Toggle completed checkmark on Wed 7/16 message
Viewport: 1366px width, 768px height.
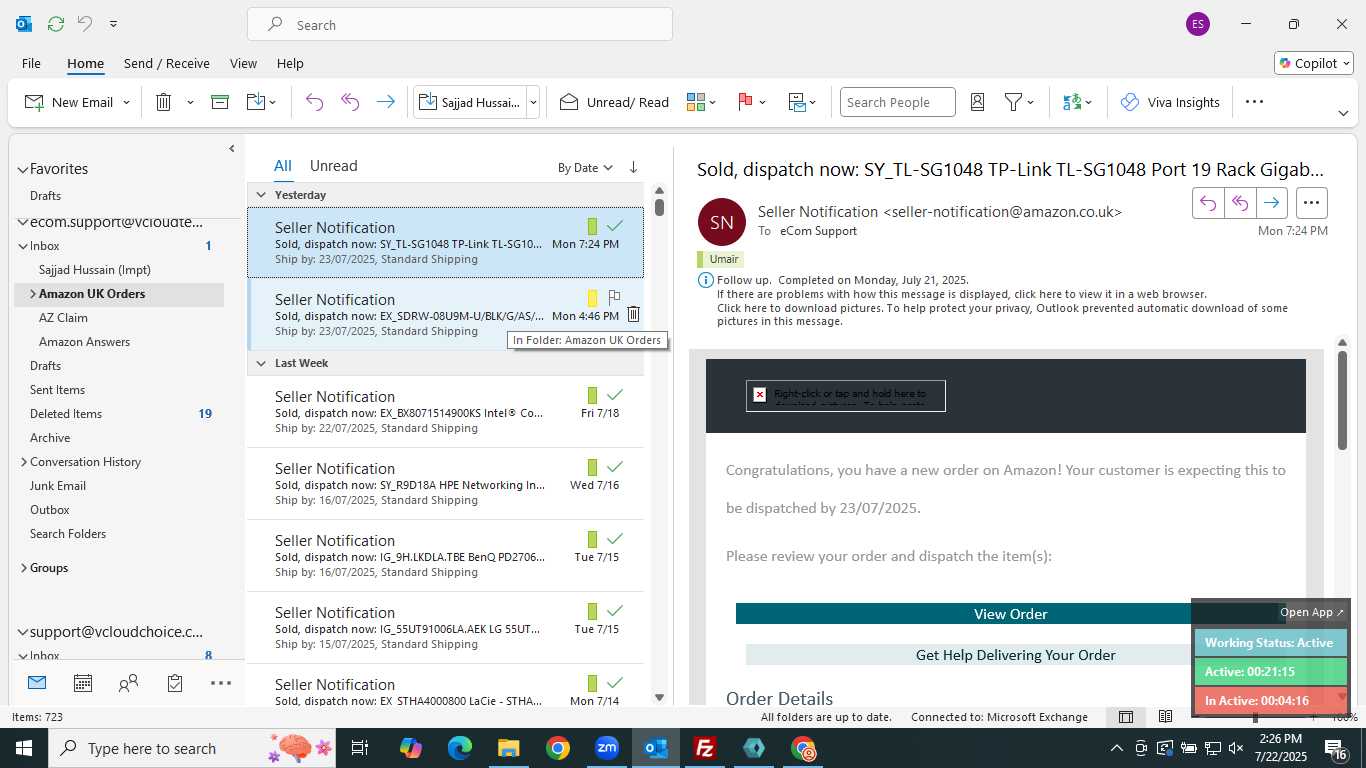pyautogui.click(x=615, y=466)
